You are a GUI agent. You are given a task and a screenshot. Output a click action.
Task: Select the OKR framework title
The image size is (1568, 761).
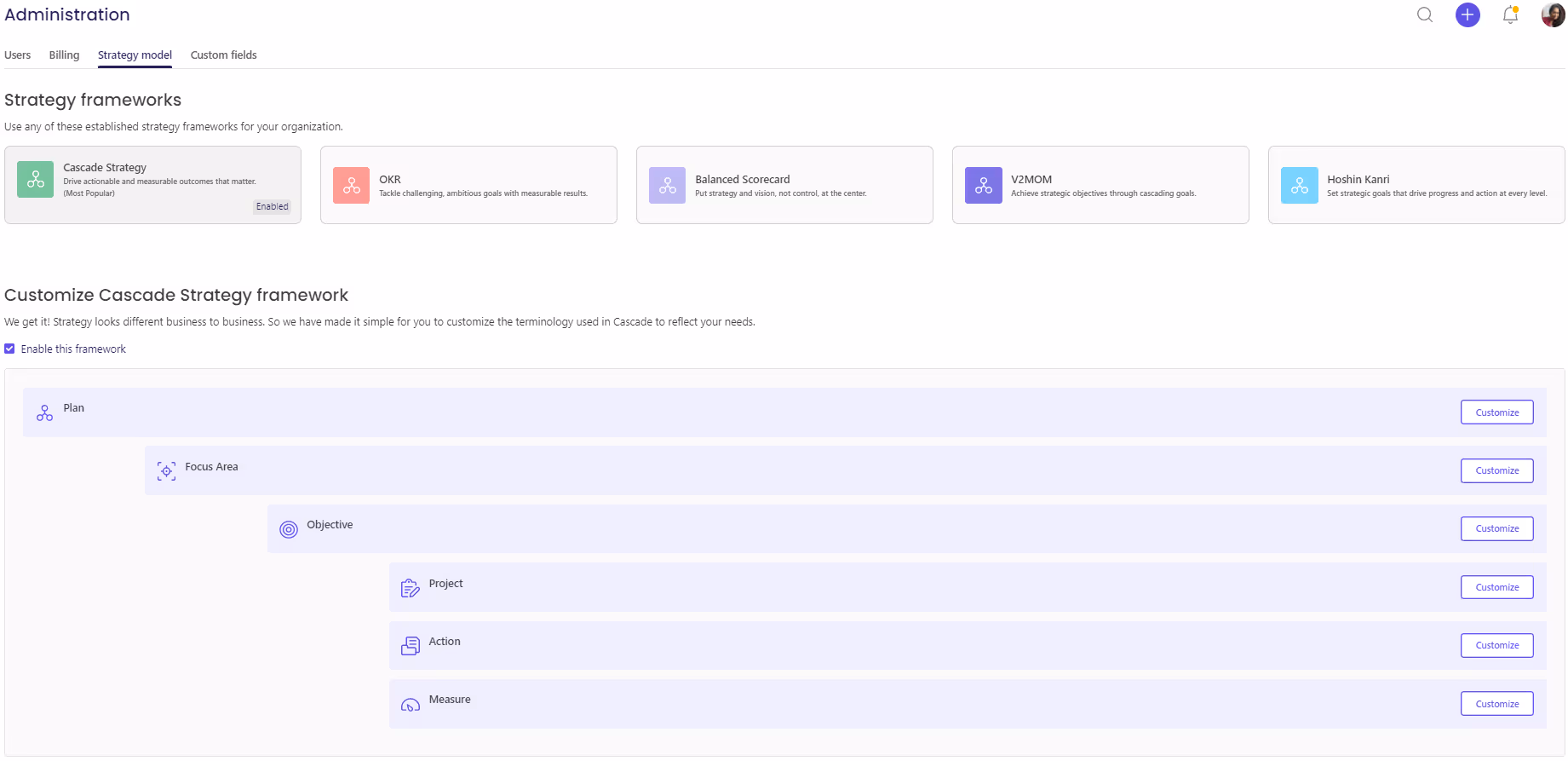(x=390, y=180)
